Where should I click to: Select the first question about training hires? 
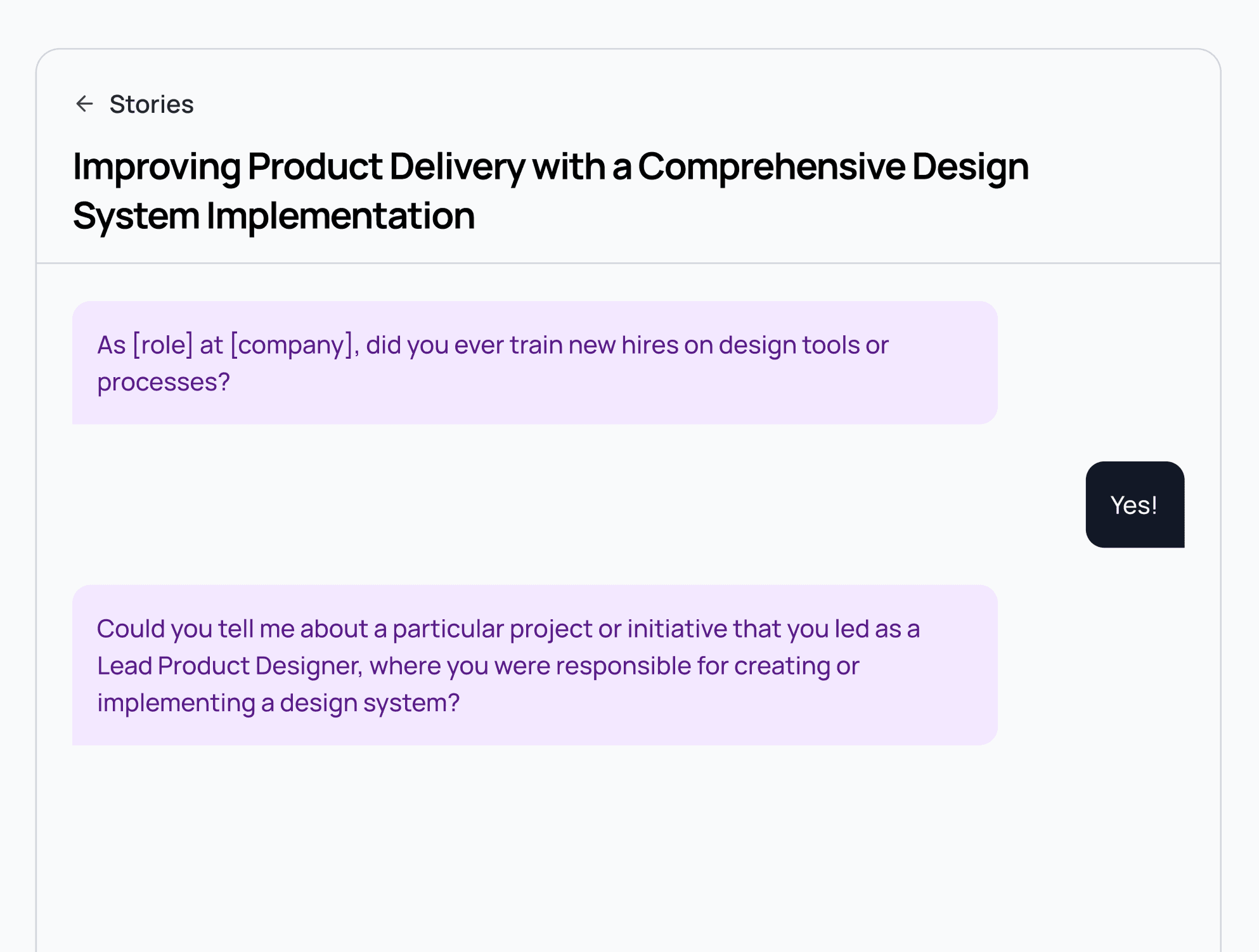pyautogui.click(x=534, y=363)
